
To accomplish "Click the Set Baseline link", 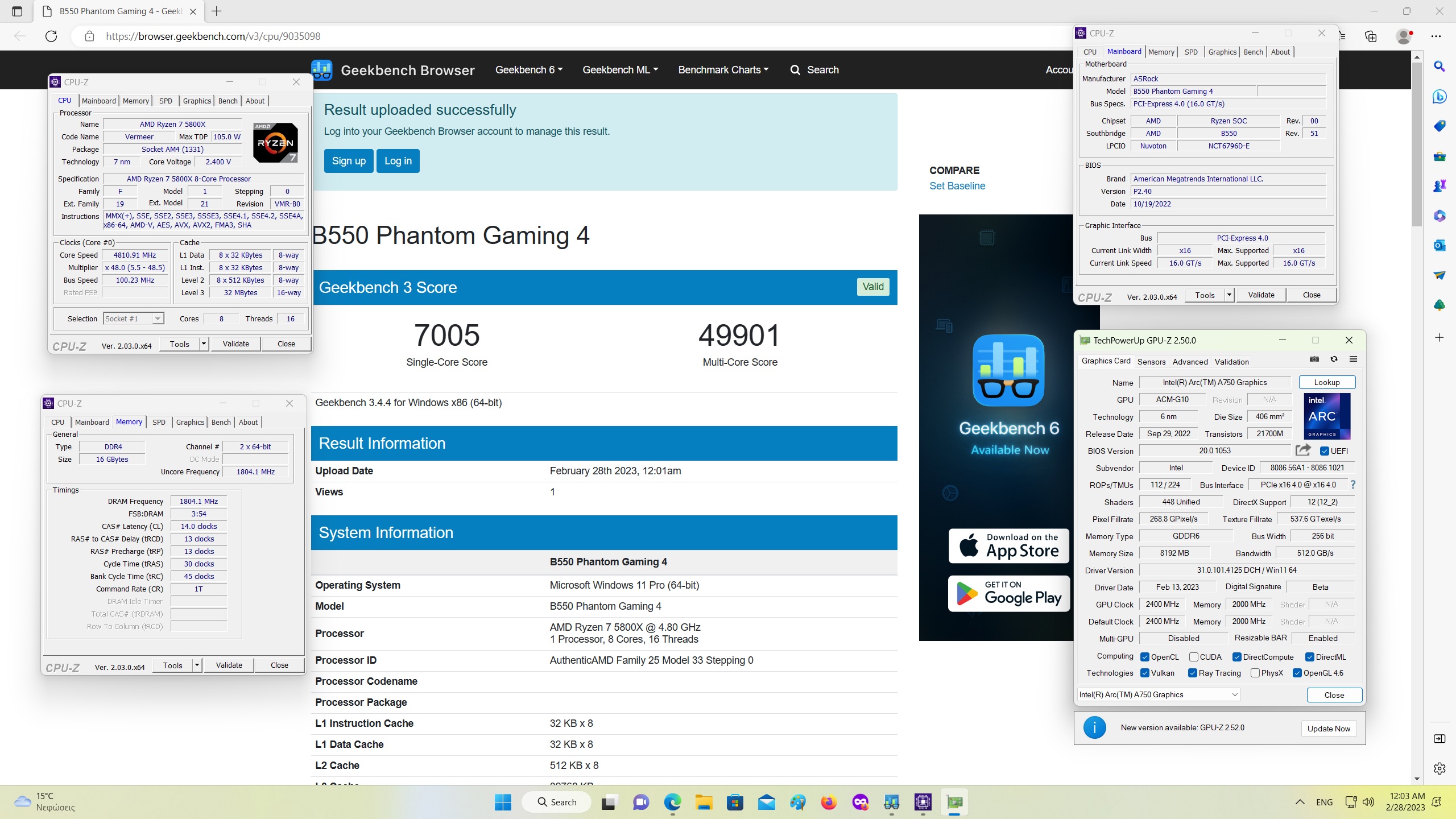I will [957, 186].
